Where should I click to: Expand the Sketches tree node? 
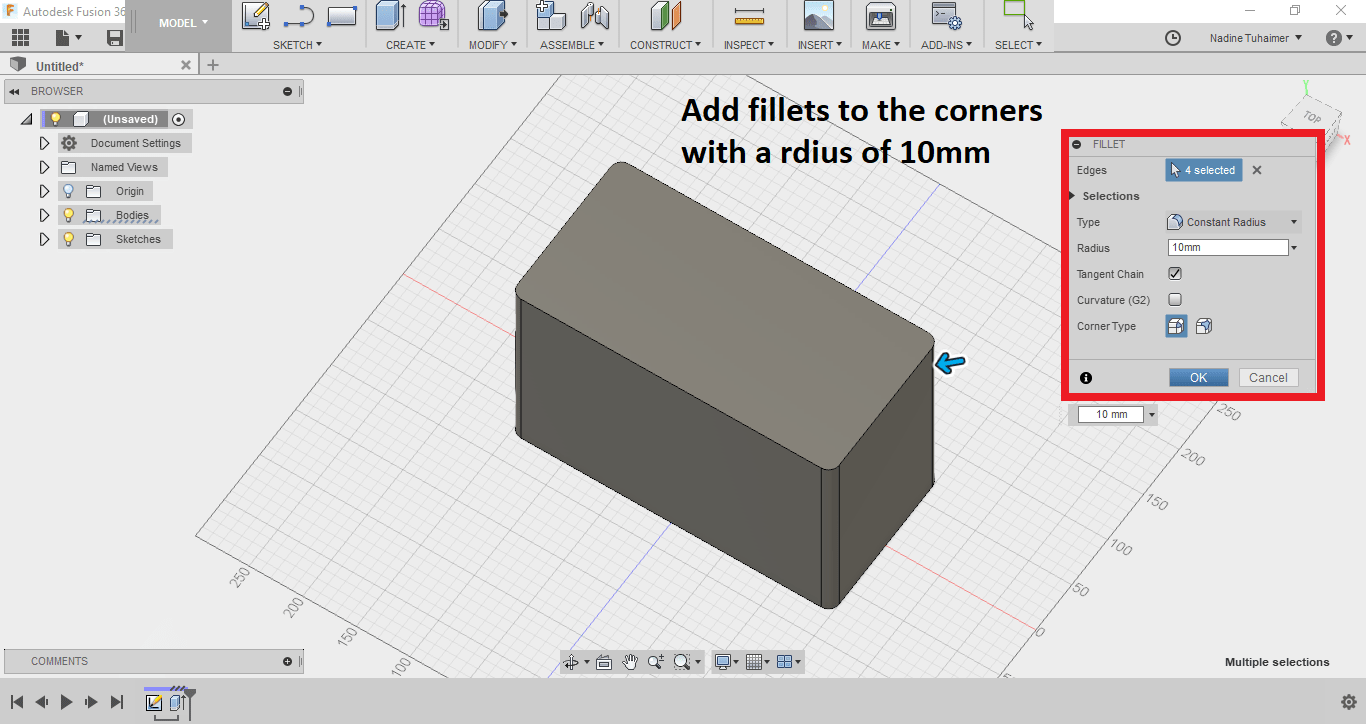pos(44,239)
